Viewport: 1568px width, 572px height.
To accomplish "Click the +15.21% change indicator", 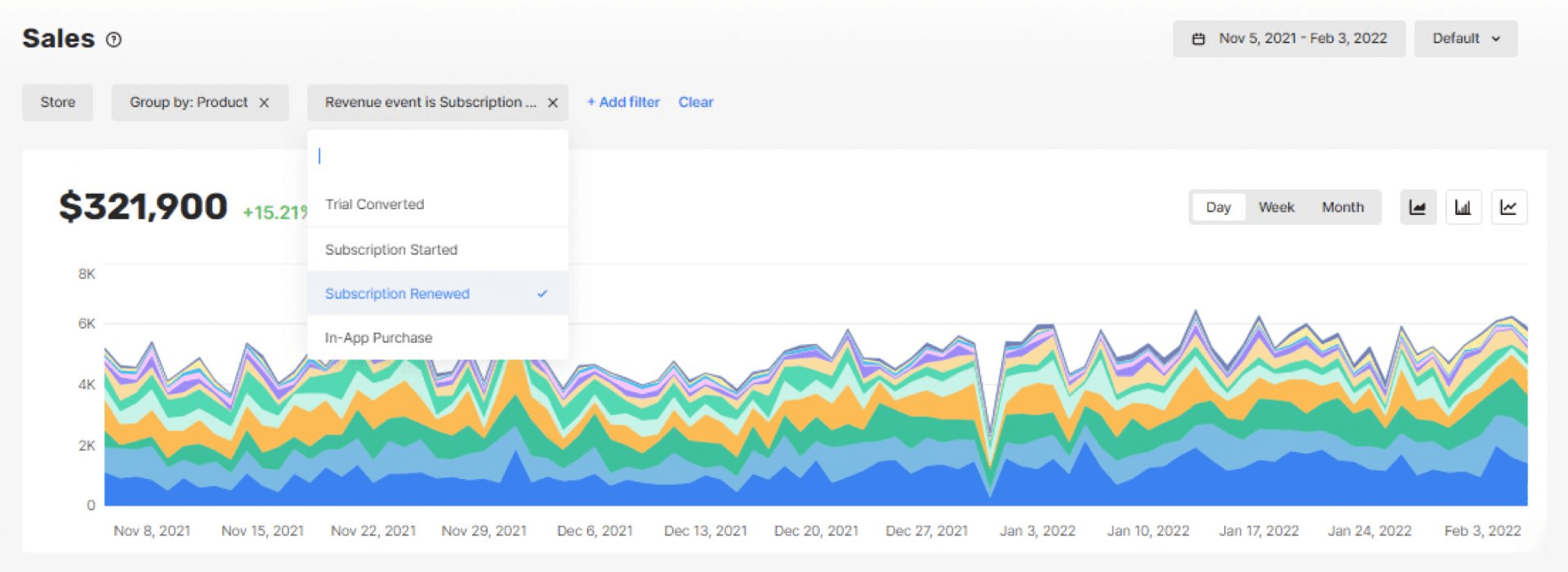I will [x=275, y=212].
